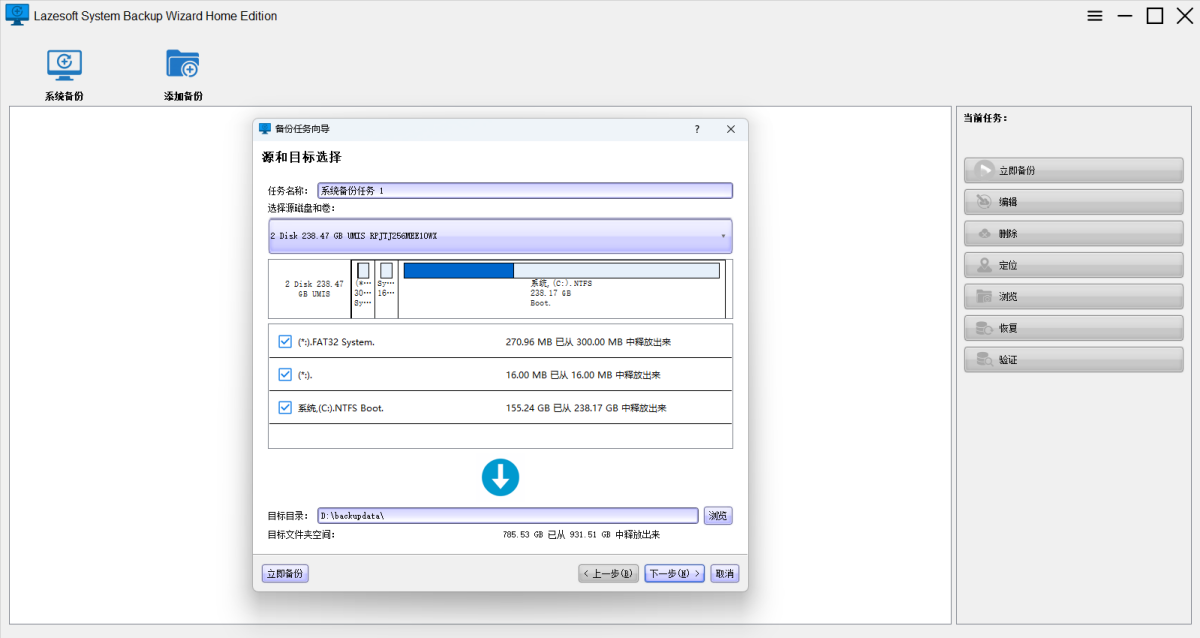Viewport: 1200px width, 638px height.
Task: Click the 验证 (Verify) task icon
Action: [984, 360]
